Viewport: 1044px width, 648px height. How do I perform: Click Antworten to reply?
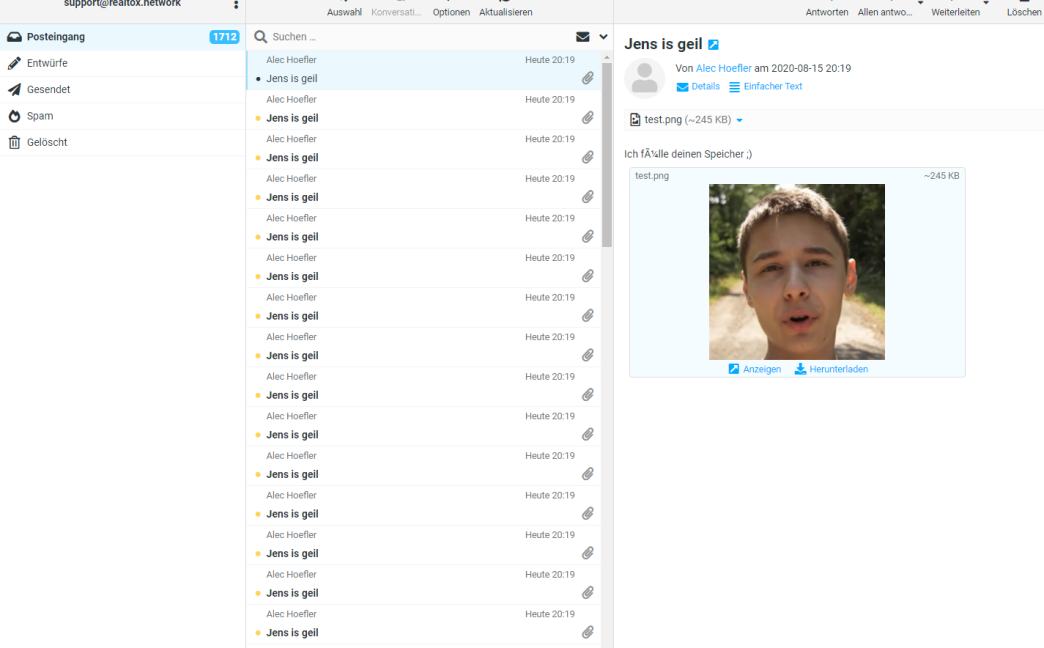click(826, 12)
